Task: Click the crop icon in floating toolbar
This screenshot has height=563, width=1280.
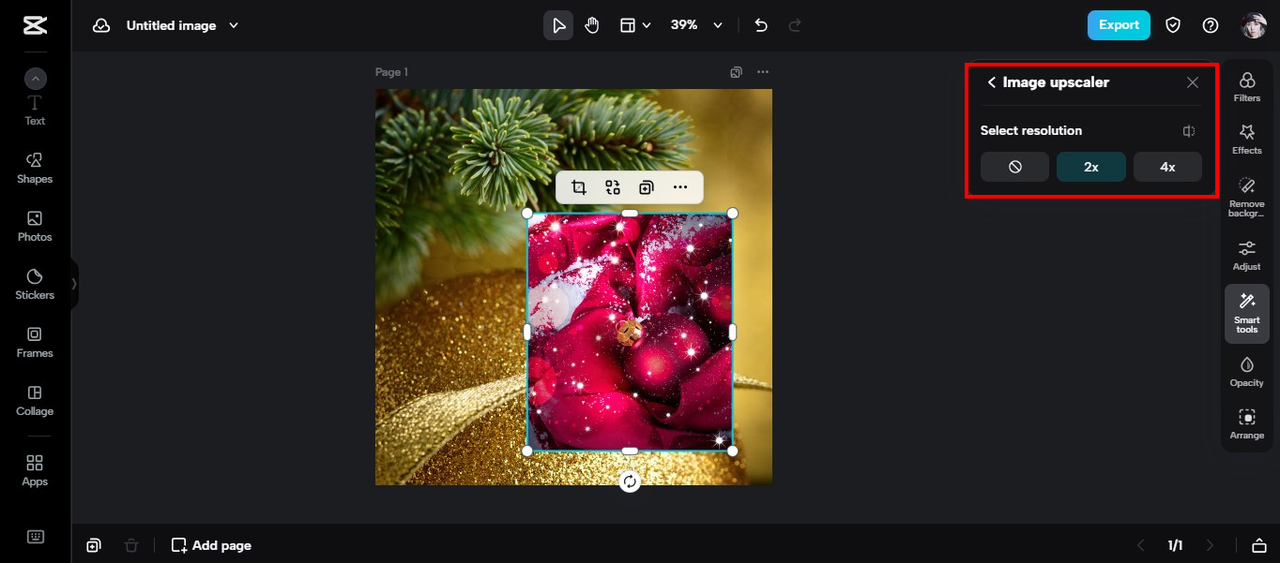Action: [579, 187]
